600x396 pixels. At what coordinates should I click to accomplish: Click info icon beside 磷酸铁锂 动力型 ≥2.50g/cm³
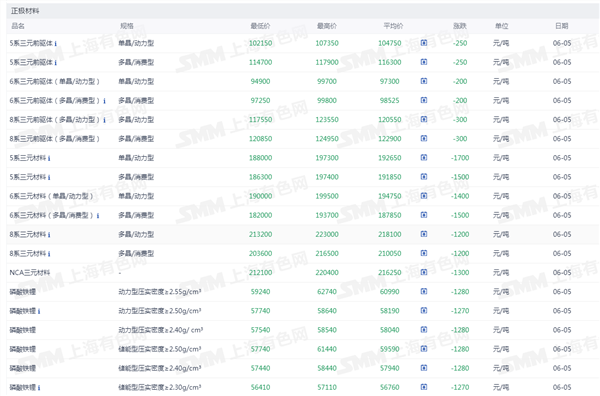click(x=39, y=311)
